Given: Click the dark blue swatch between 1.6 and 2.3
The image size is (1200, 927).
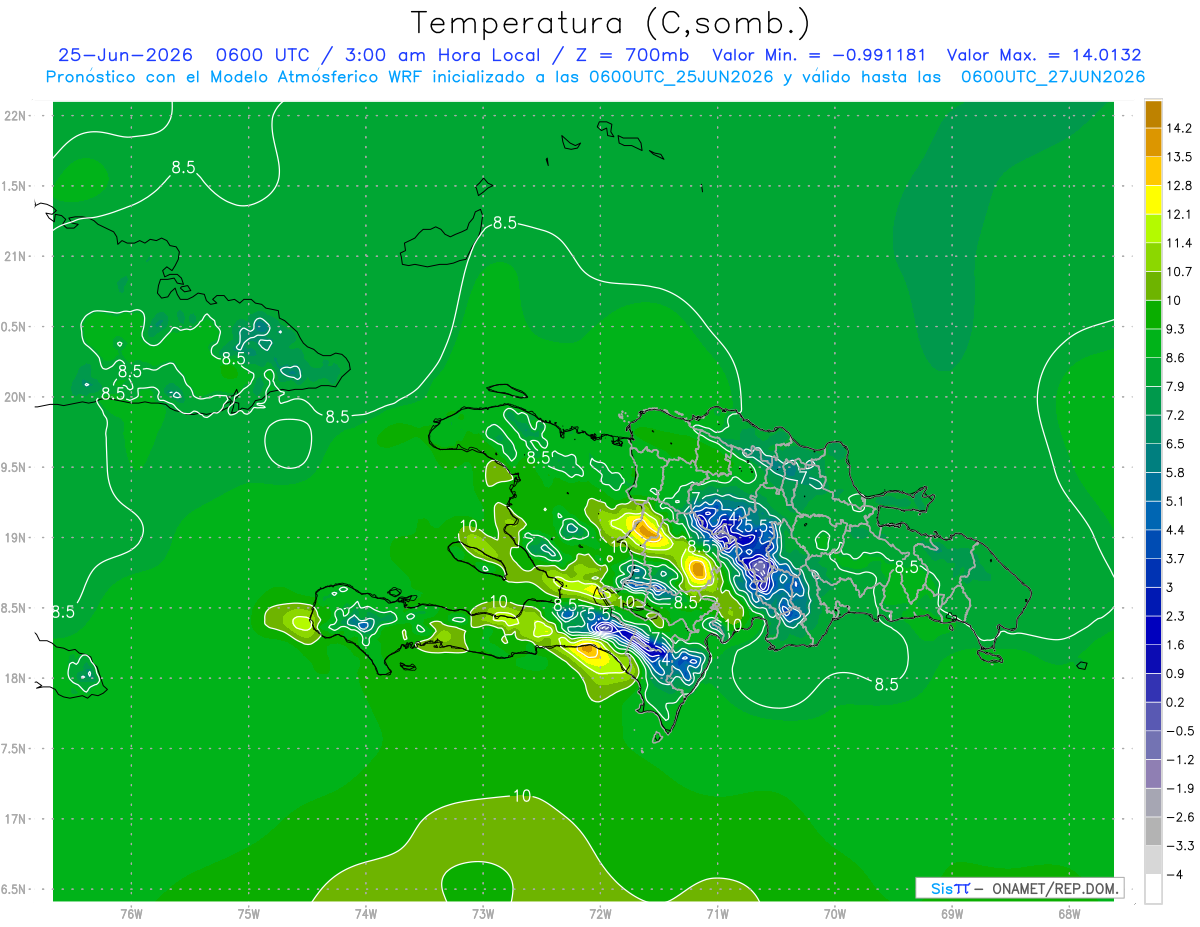Looking at the screenshot, I should pyautogui.click(x=1153, y=631).
